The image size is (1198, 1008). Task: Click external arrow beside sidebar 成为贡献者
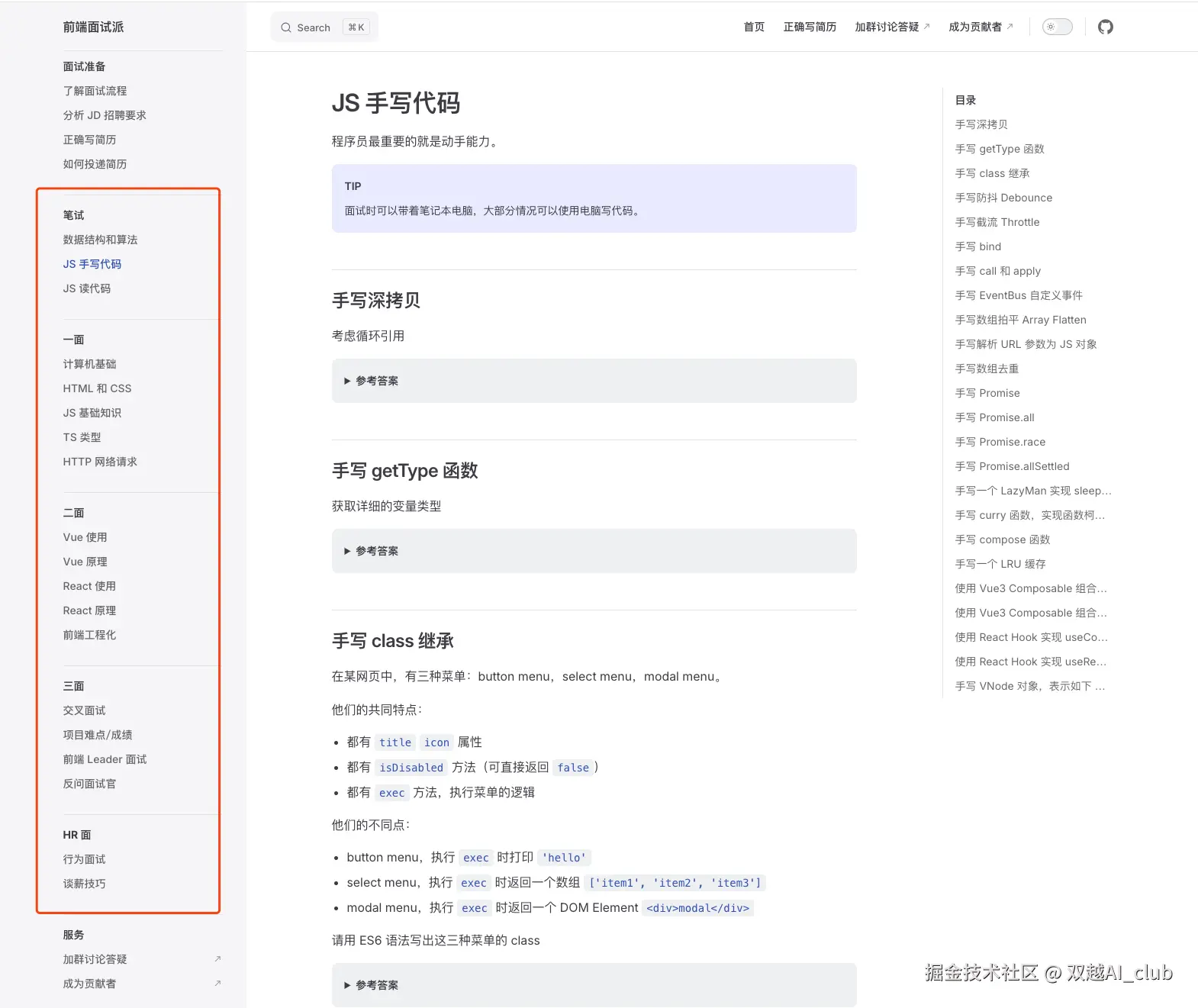[x=217, y=983]
